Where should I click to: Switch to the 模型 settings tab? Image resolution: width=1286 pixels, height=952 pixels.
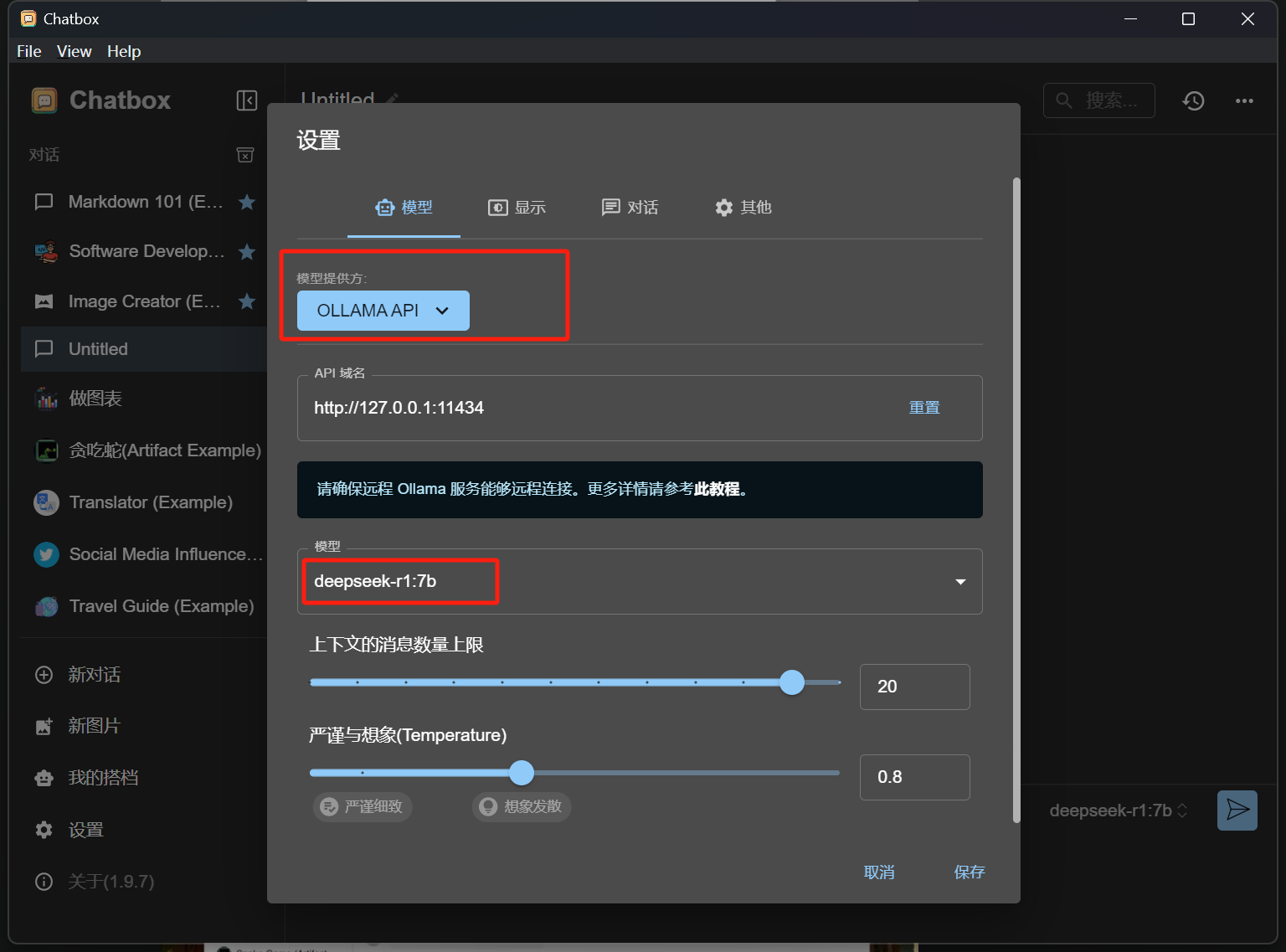click(404, 208)
